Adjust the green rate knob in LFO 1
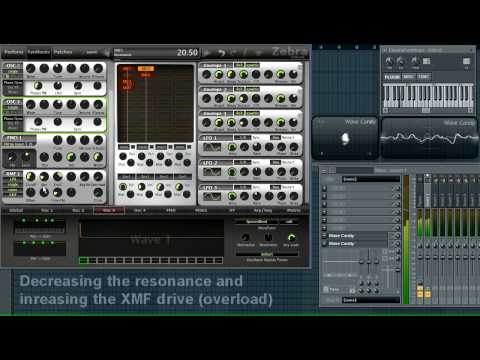Viewport: 480px width, 360px height. 232,147
